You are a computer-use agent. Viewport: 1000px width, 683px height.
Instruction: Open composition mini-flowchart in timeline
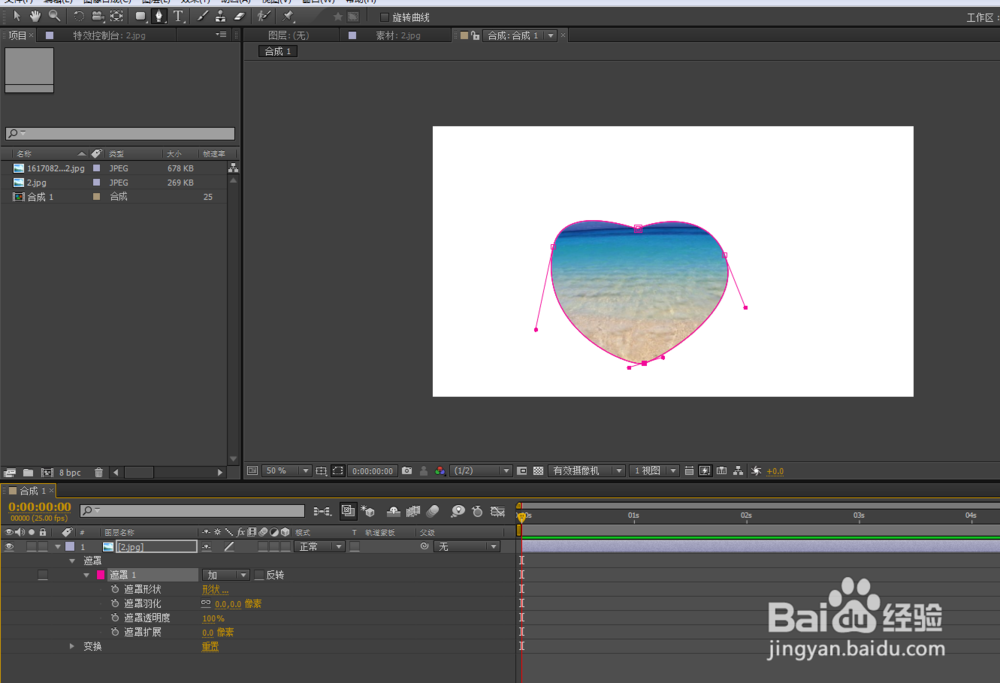pyautogui.click(x=322, y=511)
